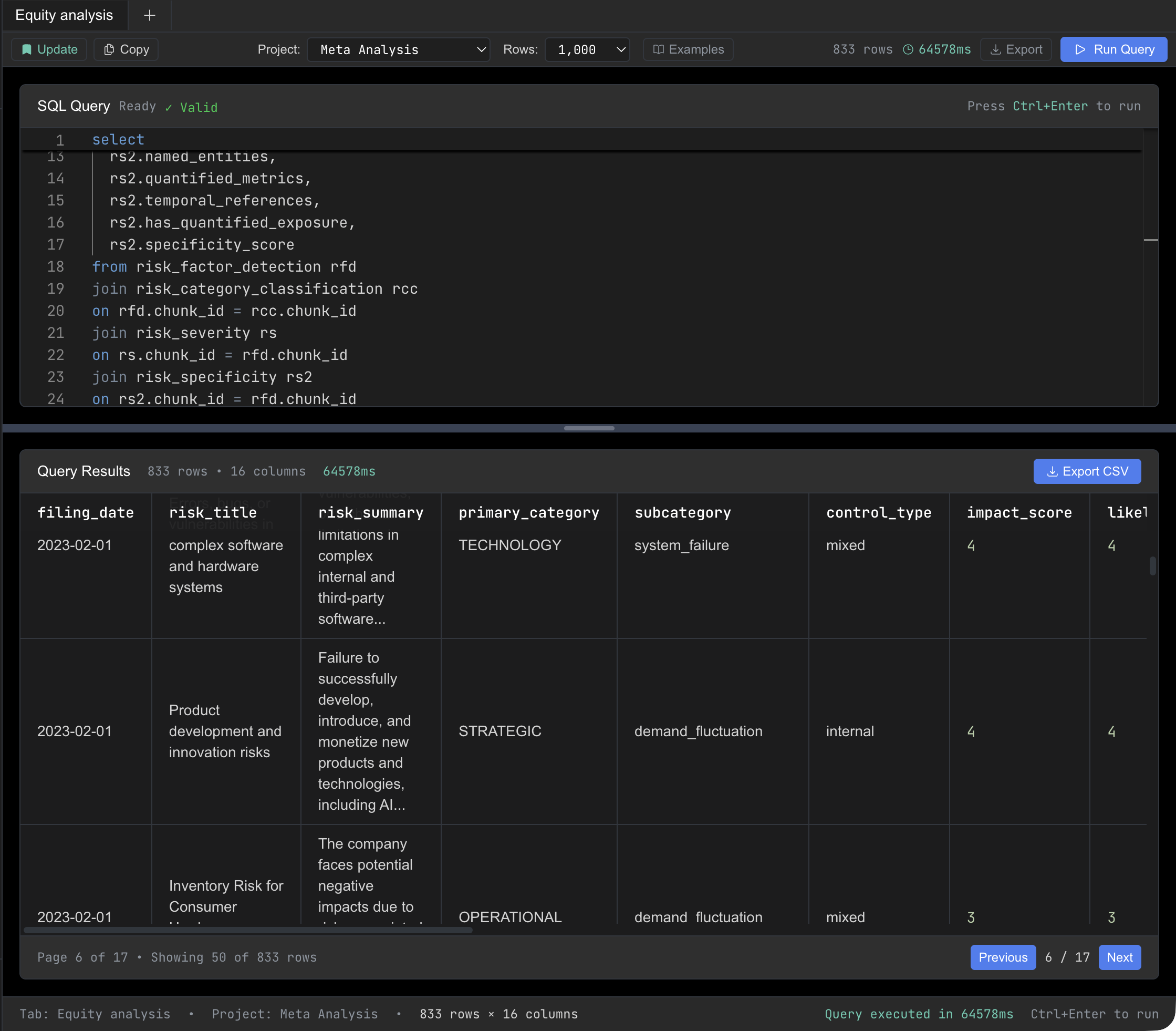Click the results horizontal scrollbar
This screenshot has height=1031, width=1176.
tap(247, 930)
